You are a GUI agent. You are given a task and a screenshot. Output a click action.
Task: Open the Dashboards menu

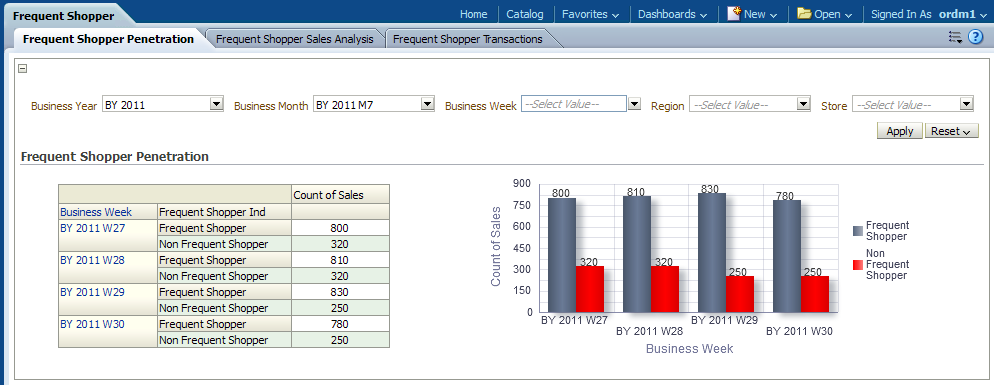[673, 14]
